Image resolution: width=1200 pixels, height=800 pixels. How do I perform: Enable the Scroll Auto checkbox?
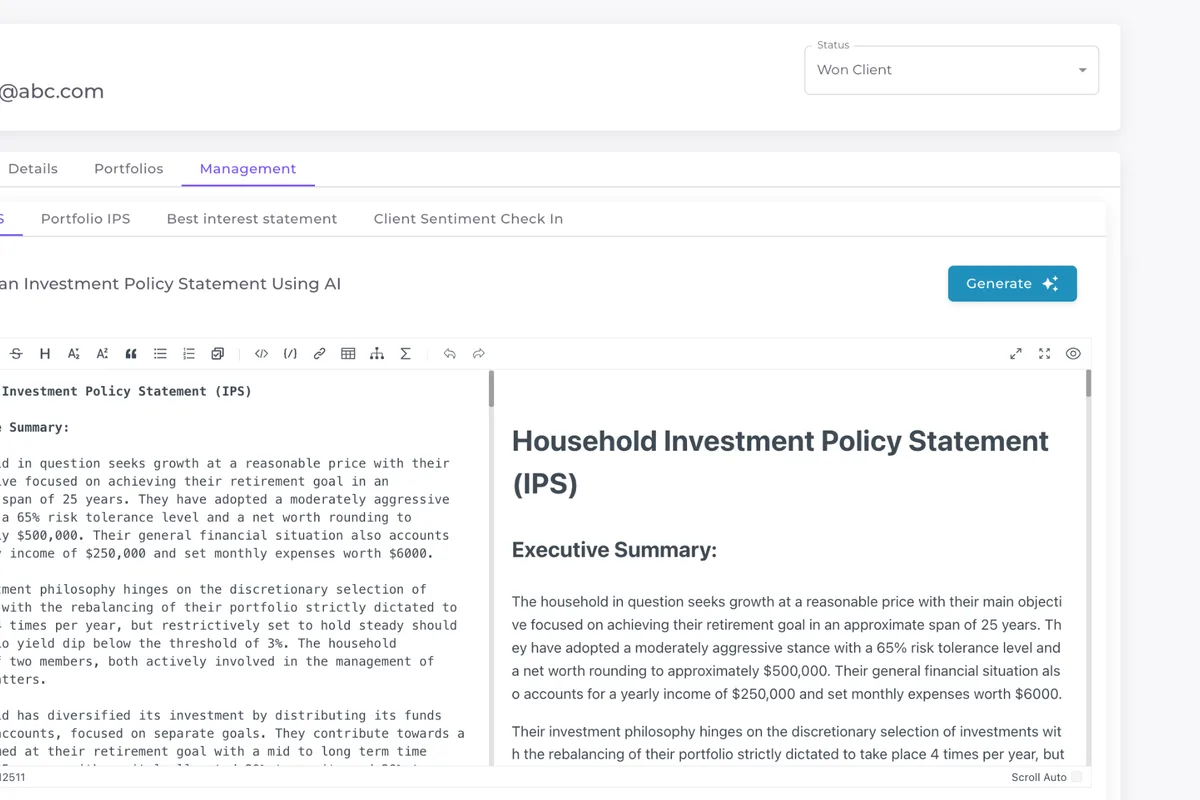pyautogui.click(x=1077, y=777)
